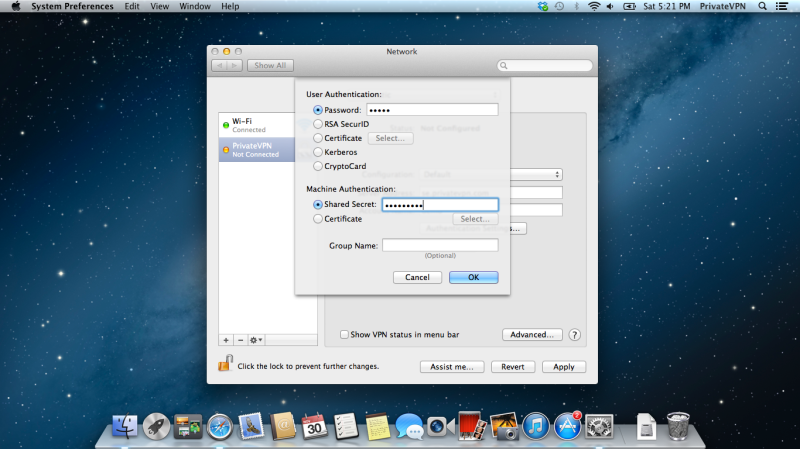Click the minus icon to remove service
800x449 pixels.
[240, 340]
